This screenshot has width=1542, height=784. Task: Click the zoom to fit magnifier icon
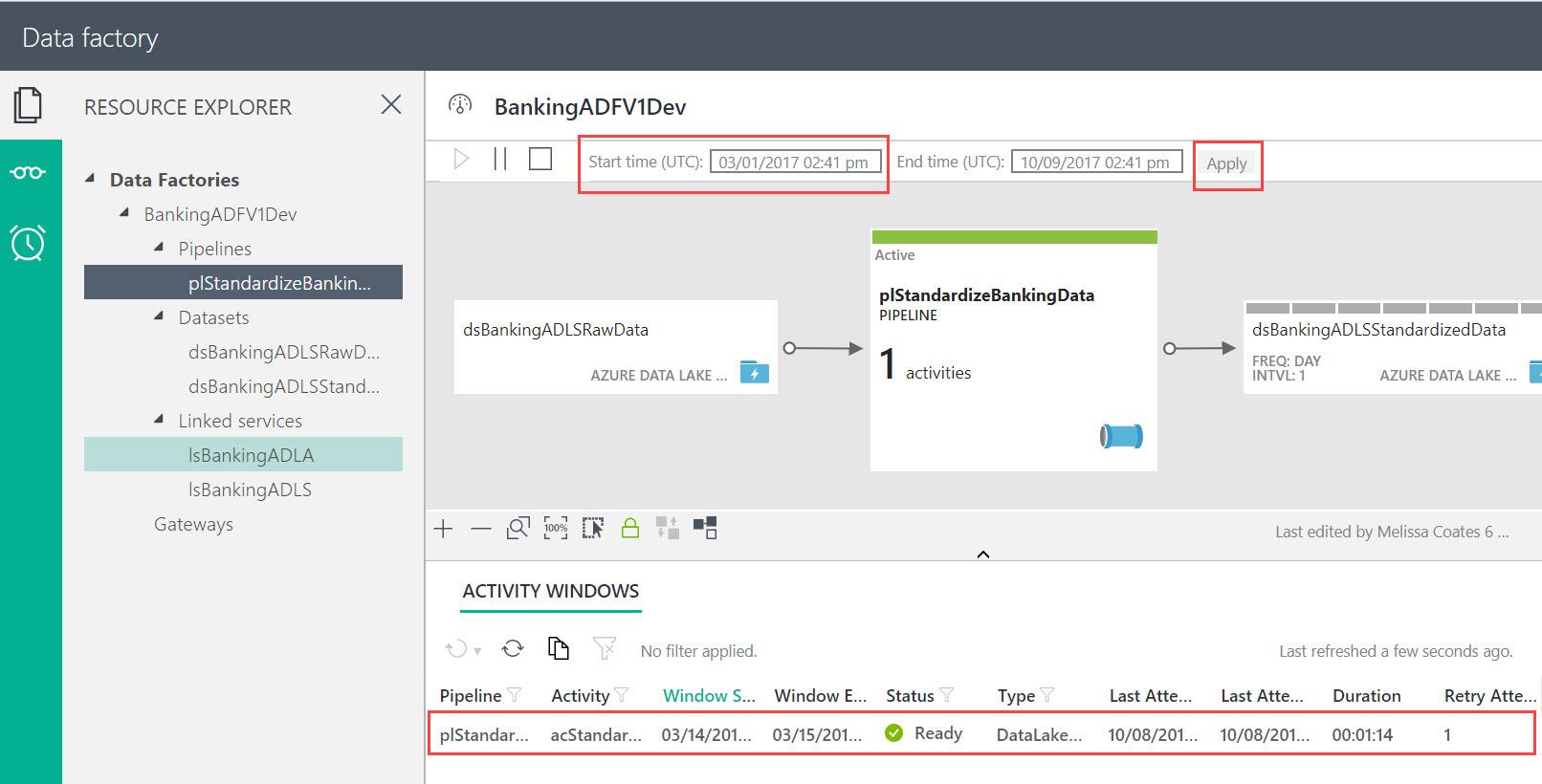click(x=518, y=528)
